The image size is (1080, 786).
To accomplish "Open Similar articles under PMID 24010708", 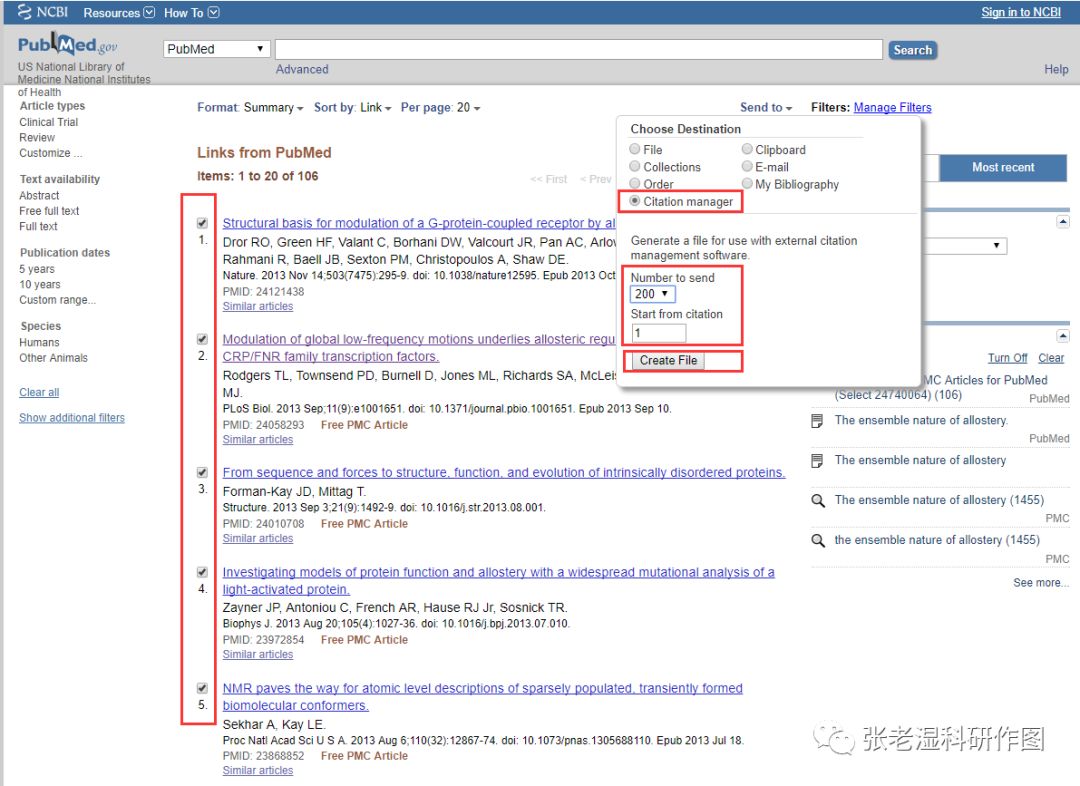I will (258, 539).
